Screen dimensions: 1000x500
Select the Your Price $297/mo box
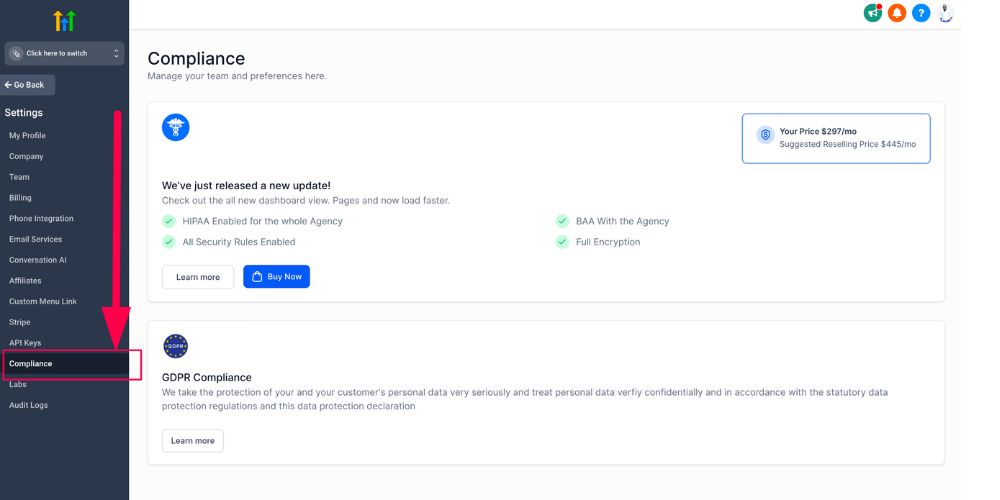pyautogui.click(x=836, y=138)
